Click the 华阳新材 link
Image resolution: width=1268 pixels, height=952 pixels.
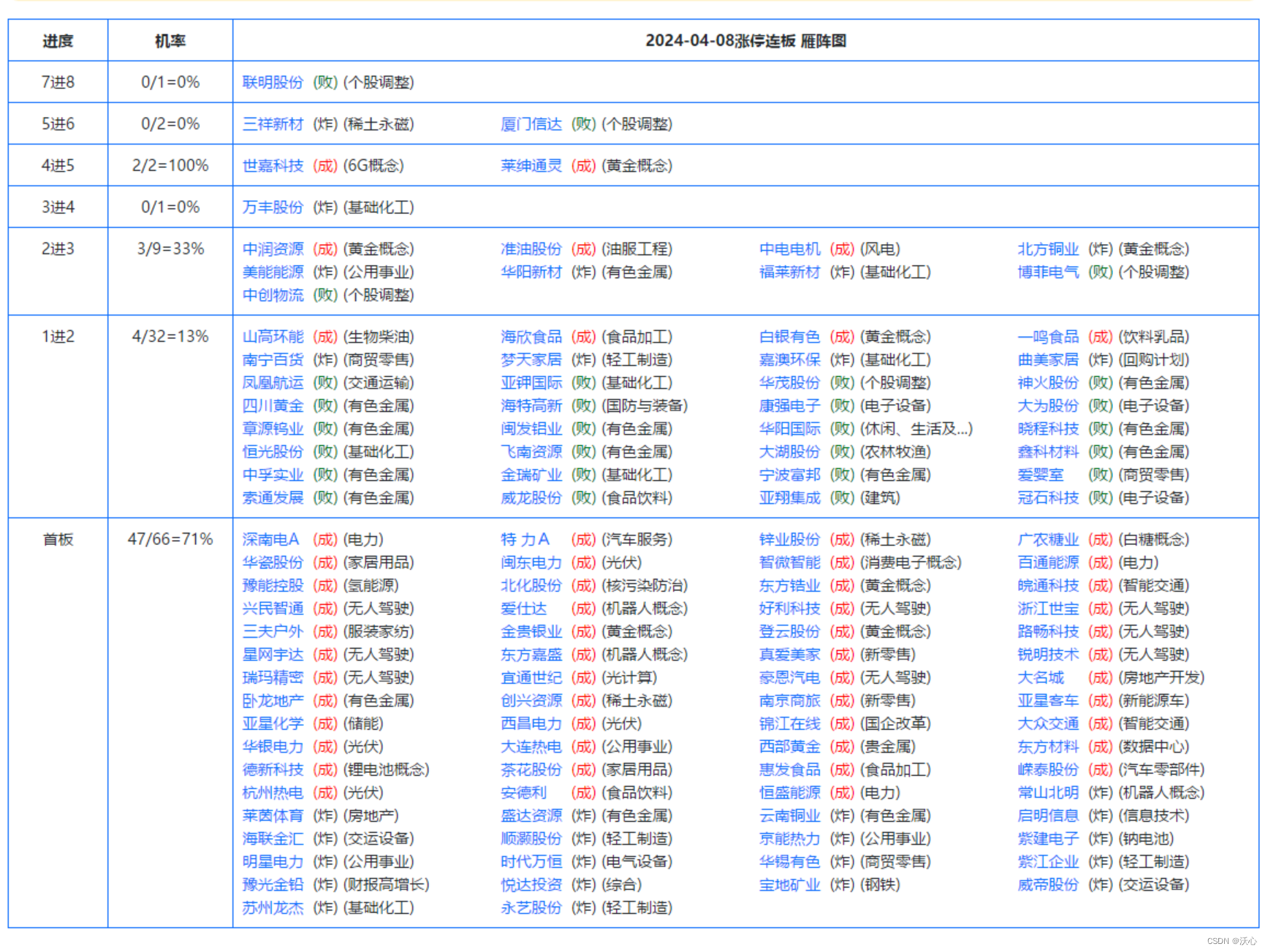tap(531, 272)
